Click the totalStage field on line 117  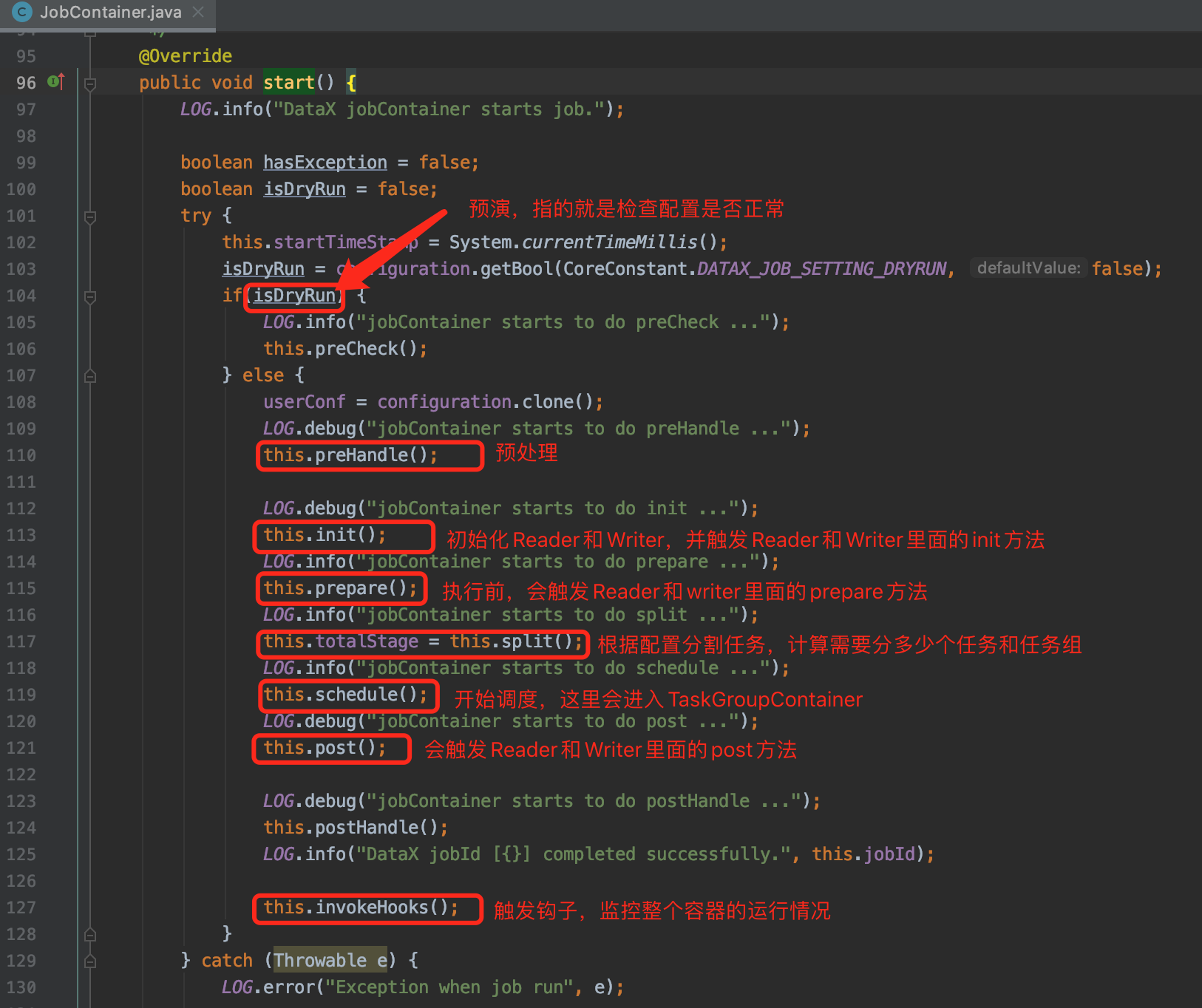pos(367,641)
